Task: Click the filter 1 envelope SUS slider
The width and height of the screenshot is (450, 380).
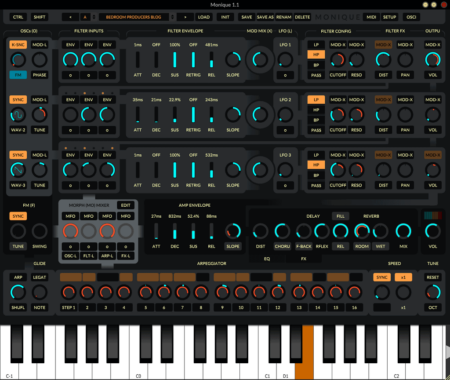Action: (175, 60)
